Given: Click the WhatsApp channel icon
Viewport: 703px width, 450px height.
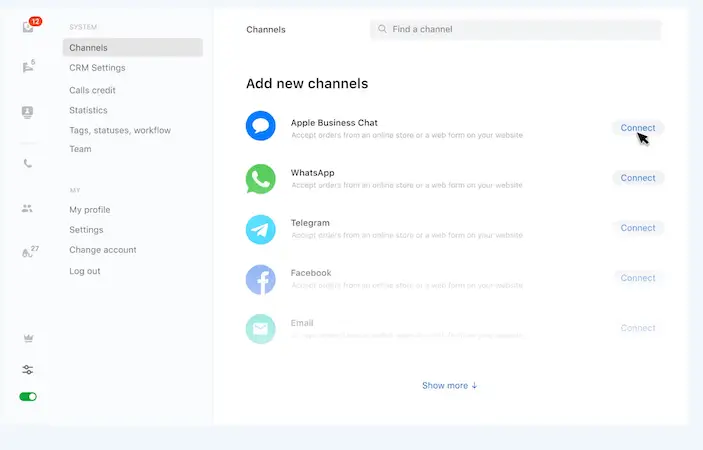Looking at the screenshot, I should pos(260,179).
